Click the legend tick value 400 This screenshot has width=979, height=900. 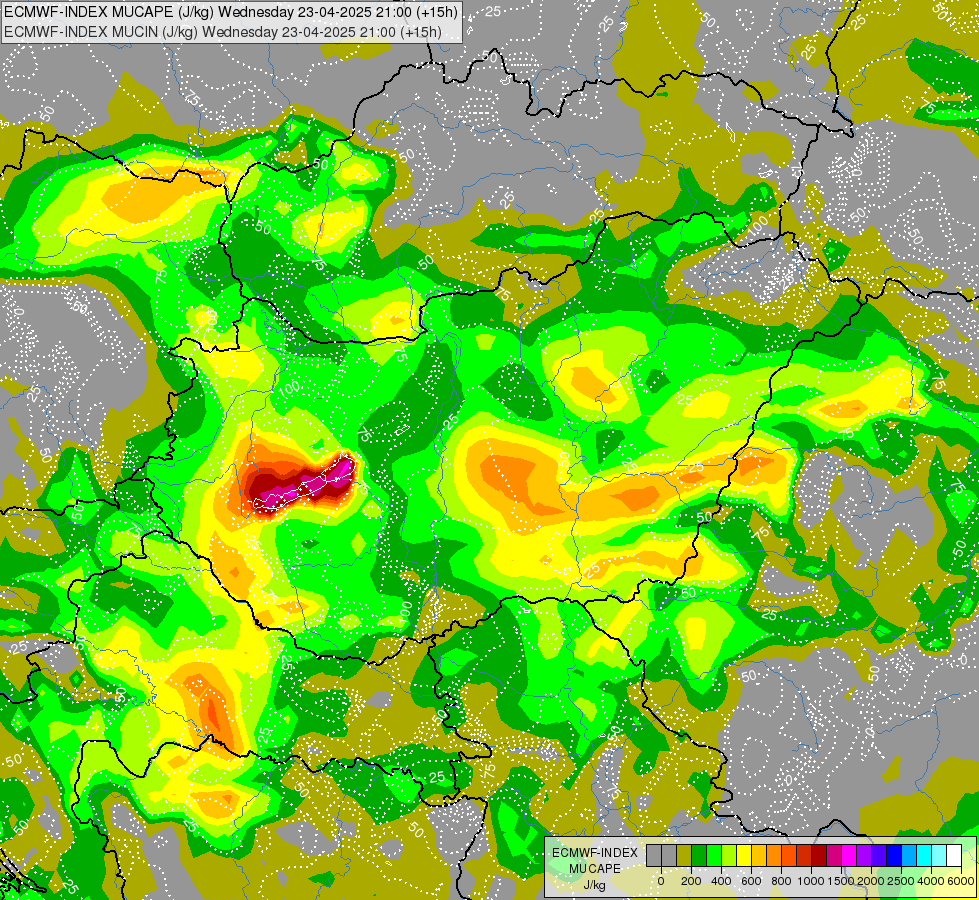coord(721,881)
